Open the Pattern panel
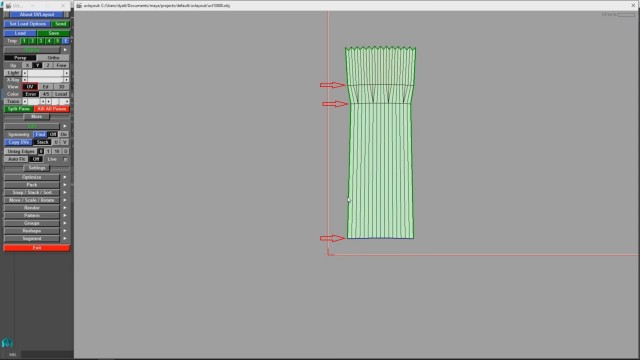 (32, 216)
